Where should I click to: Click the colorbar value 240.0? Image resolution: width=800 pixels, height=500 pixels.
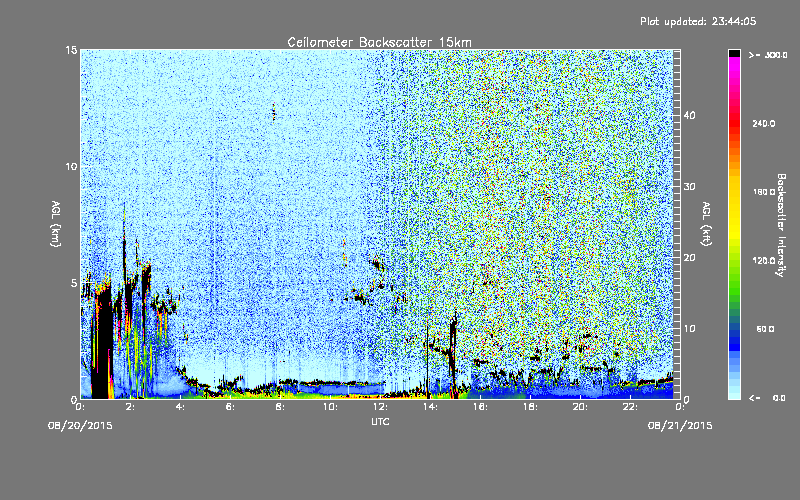[x=764, y=124]
